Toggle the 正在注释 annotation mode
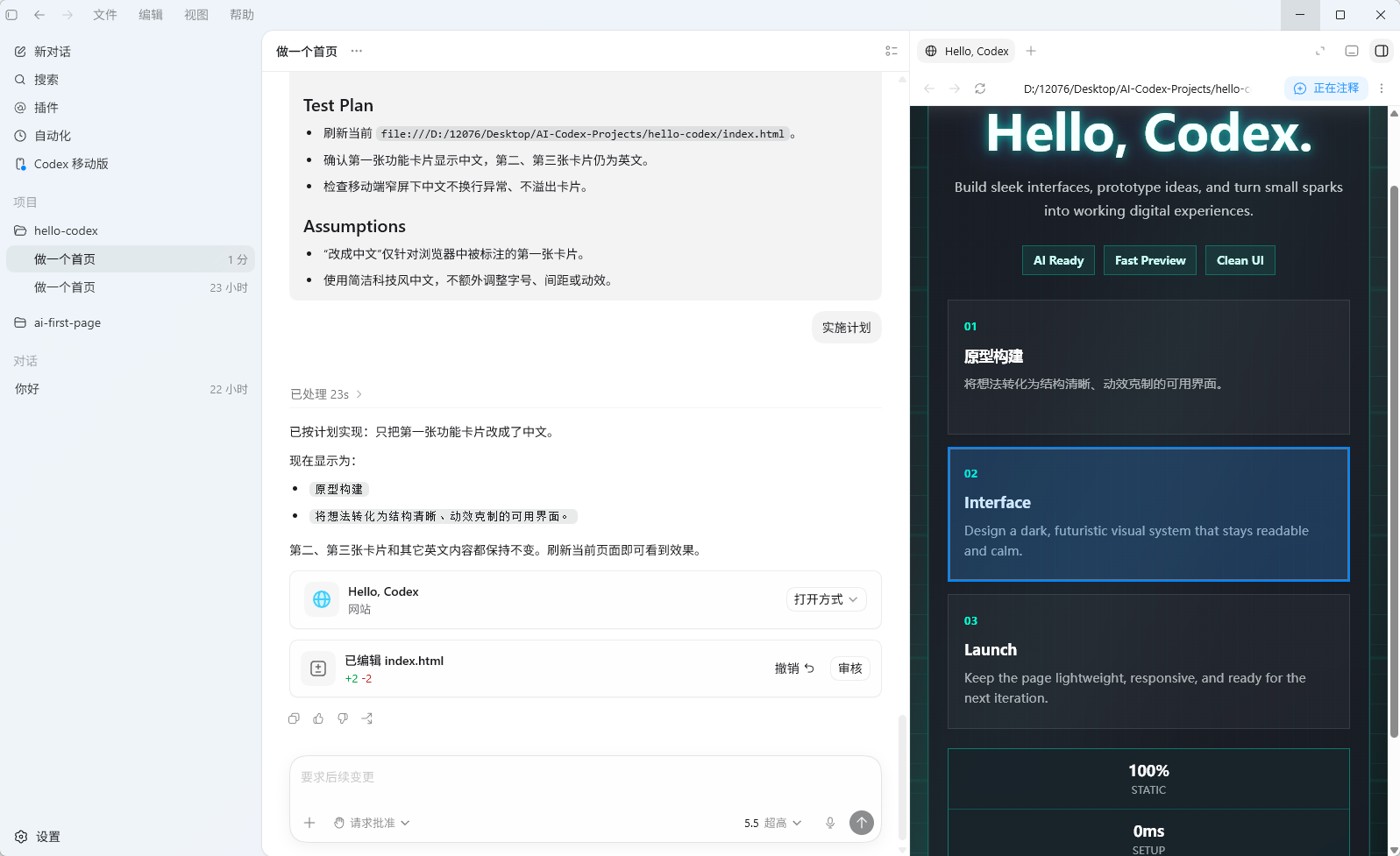This screenshot has width=1400, height=856. click(x=1326, y=88)
